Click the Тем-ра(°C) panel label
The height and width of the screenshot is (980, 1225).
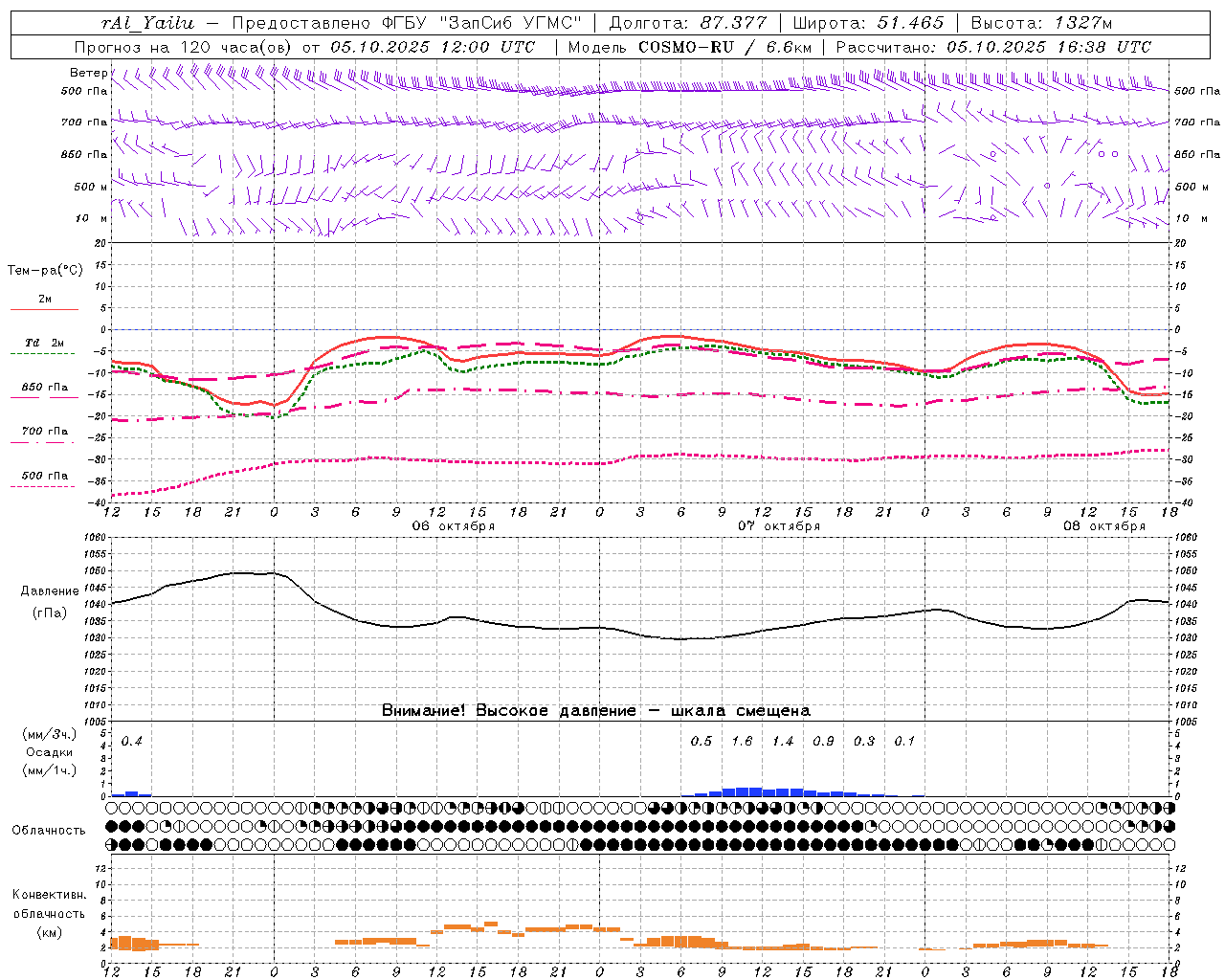click(x=45, y=271)
